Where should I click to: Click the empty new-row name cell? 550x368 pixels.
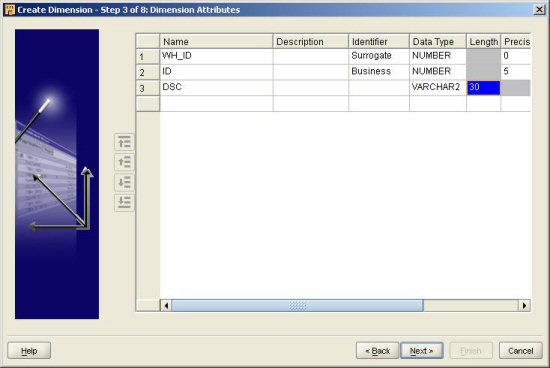click(x=216, y=103)
